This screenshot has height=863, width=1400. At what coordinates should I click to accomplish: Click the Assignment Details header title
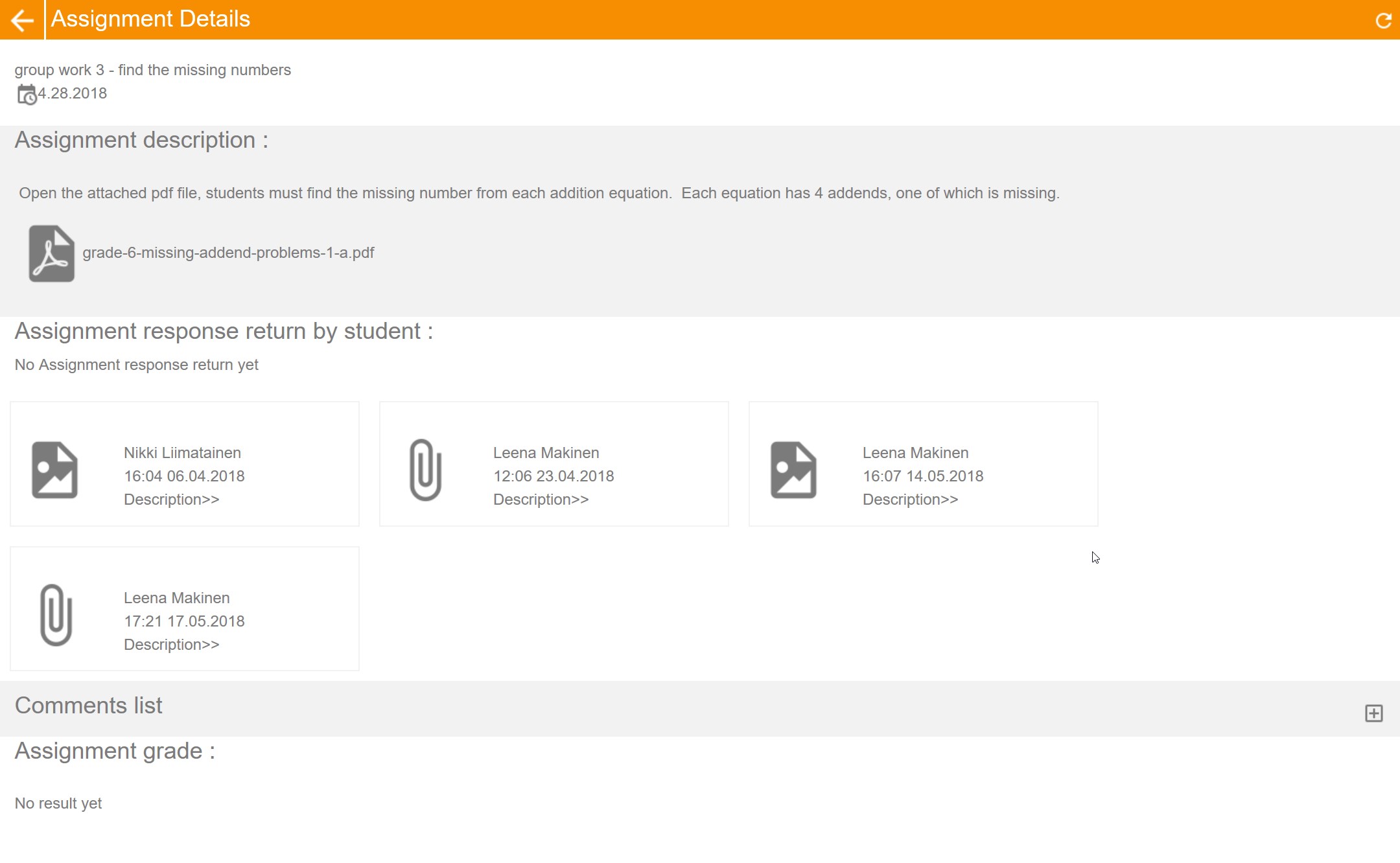pyautogui.click(x=150, y=19)
